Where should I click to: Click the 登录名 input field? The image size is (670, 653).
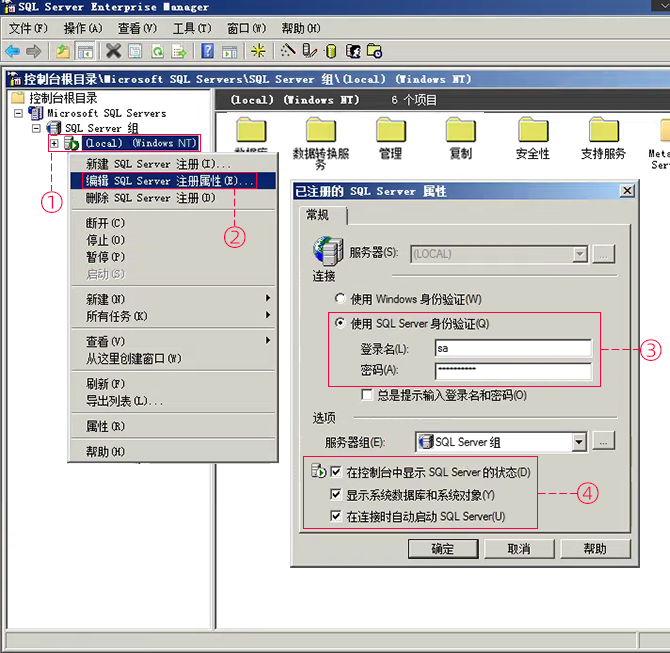pyautogui.click(x=512, y=349)
